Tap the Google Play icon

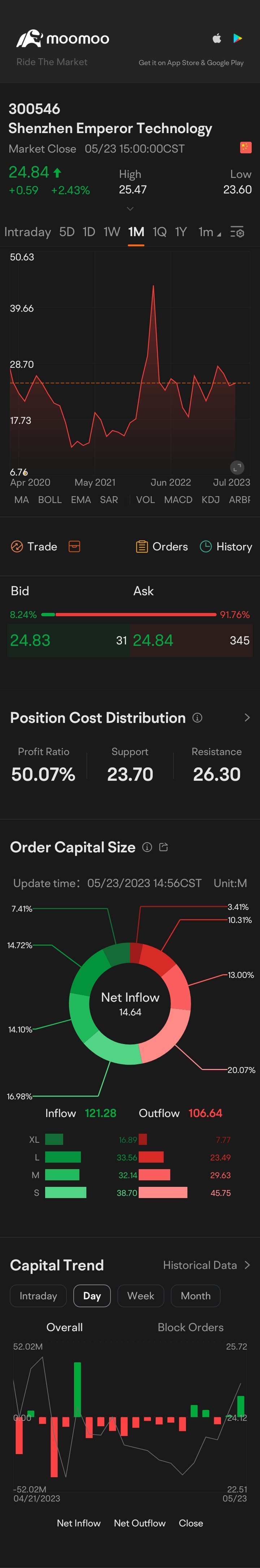(238, 38)
